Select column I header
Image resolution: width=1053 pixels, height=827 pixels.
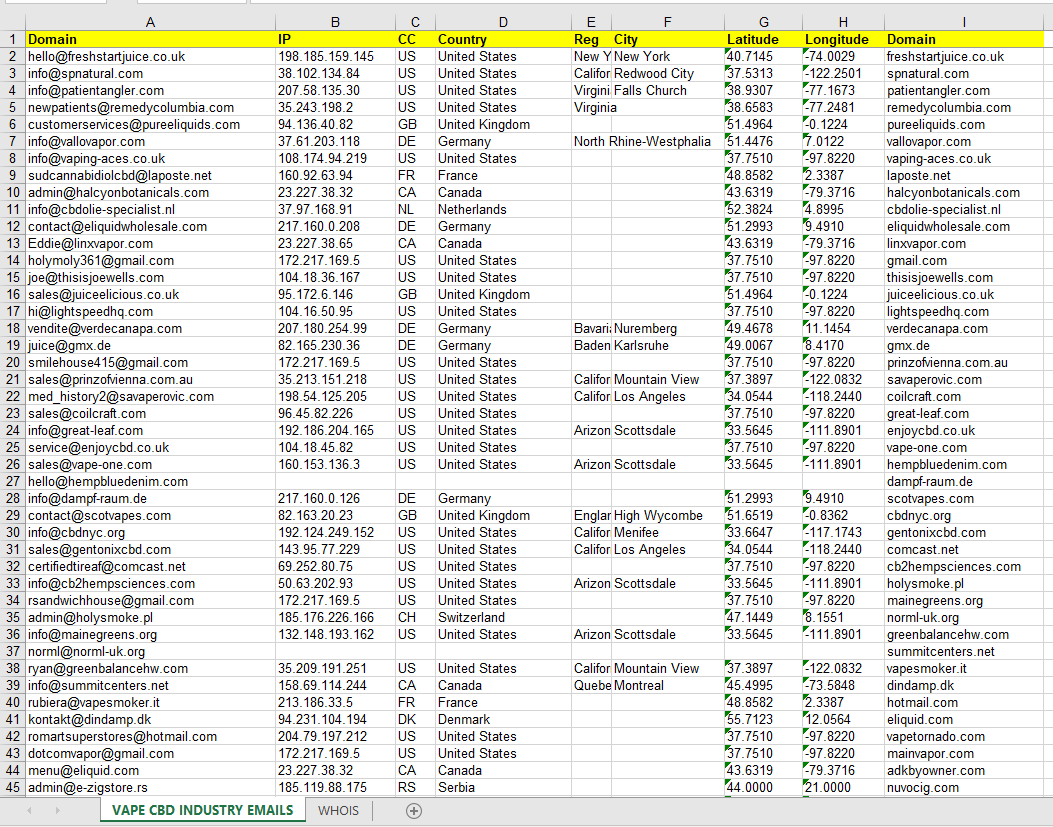click(964, 22)
